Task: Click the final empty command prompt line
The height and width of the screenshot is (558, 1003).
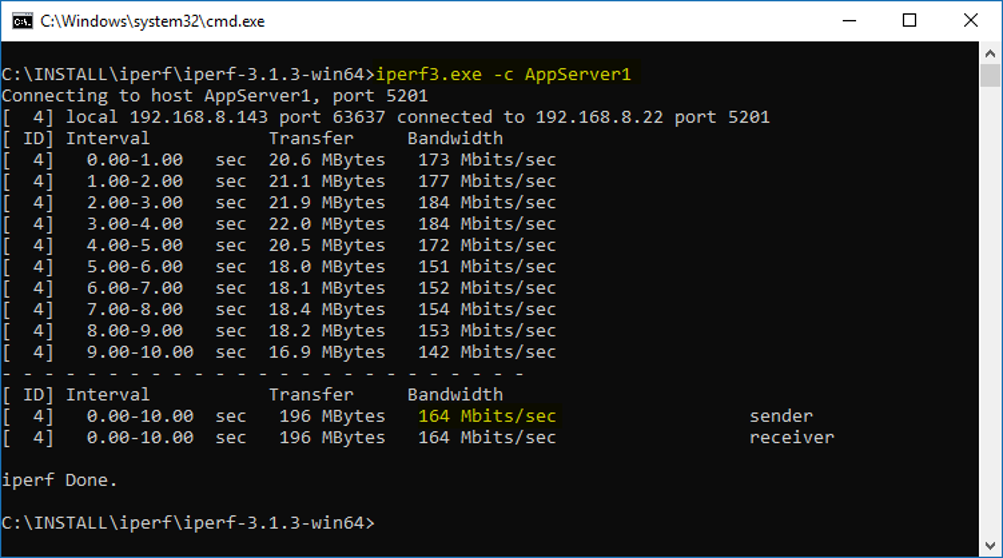Action: tap(188, 523)
